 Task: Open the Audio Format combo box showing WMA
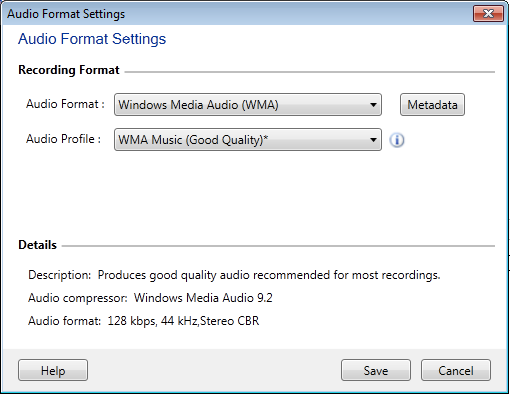[248, 105]
